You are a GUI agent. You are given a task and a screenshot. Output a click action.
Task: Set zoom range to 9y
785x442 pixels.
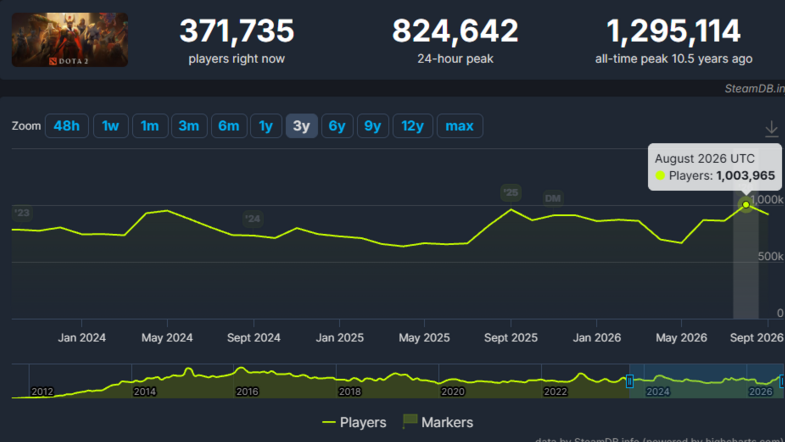pos(372,126)
